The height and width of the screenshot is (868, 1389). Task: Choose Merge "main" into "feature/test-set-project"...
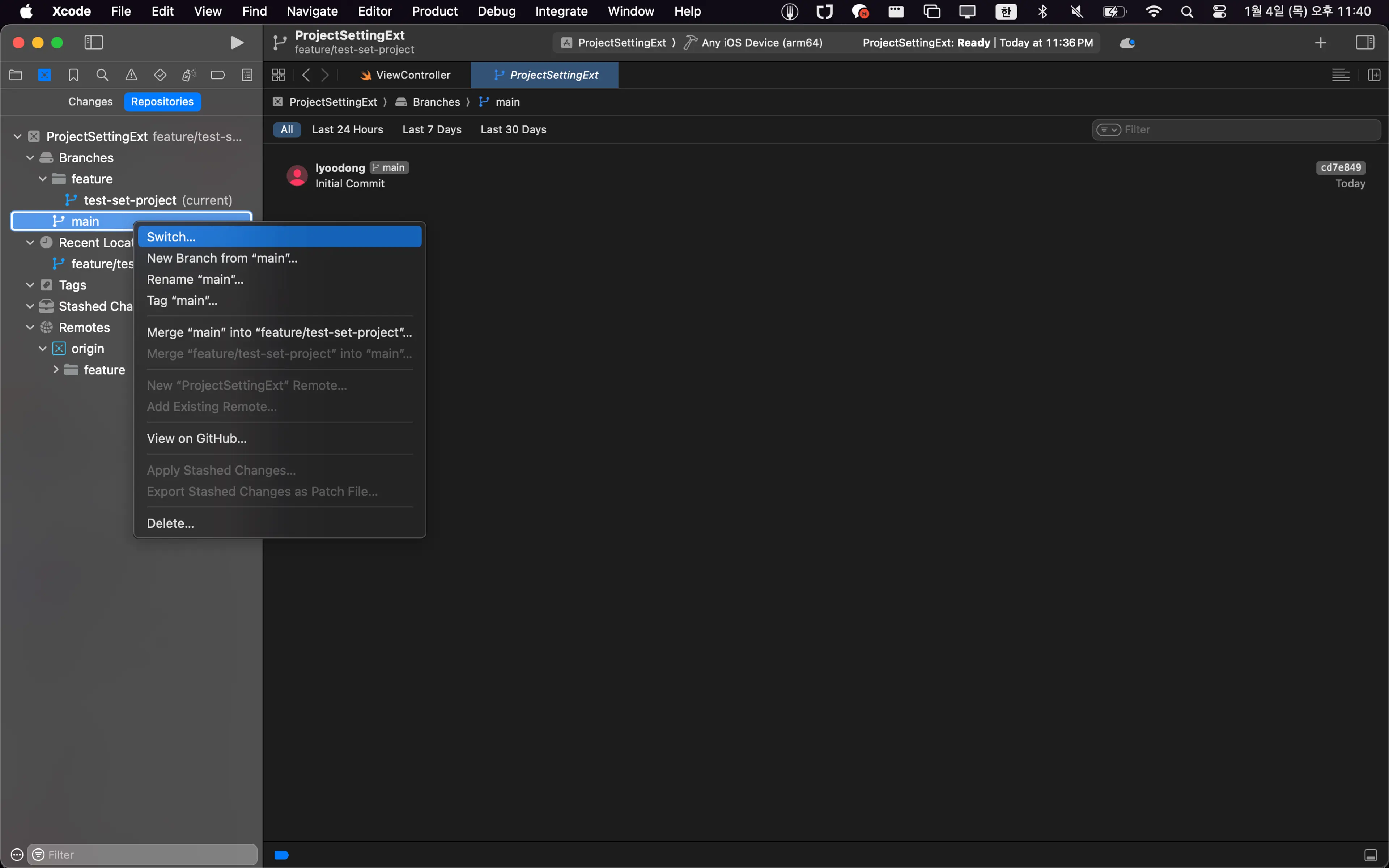click(x=280, y=332)
